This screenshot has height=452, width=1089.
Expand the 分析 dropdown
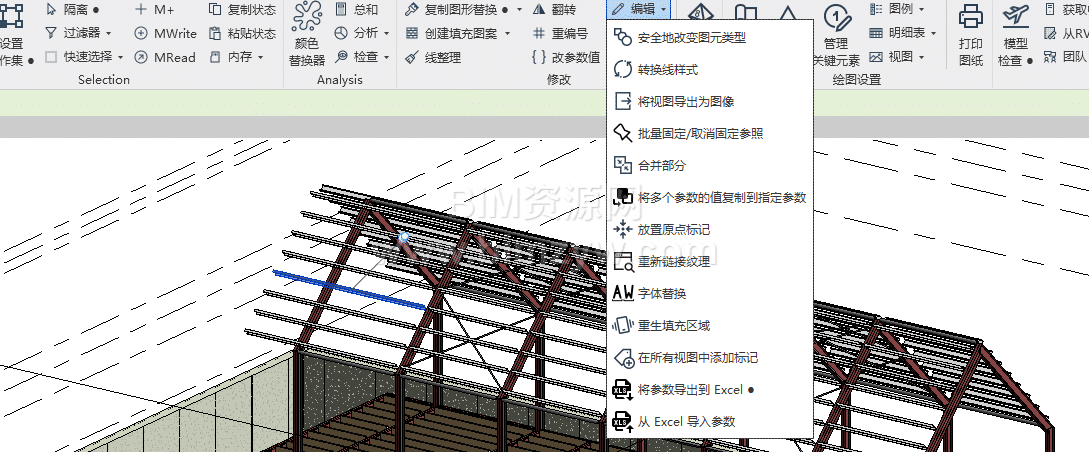386,33
